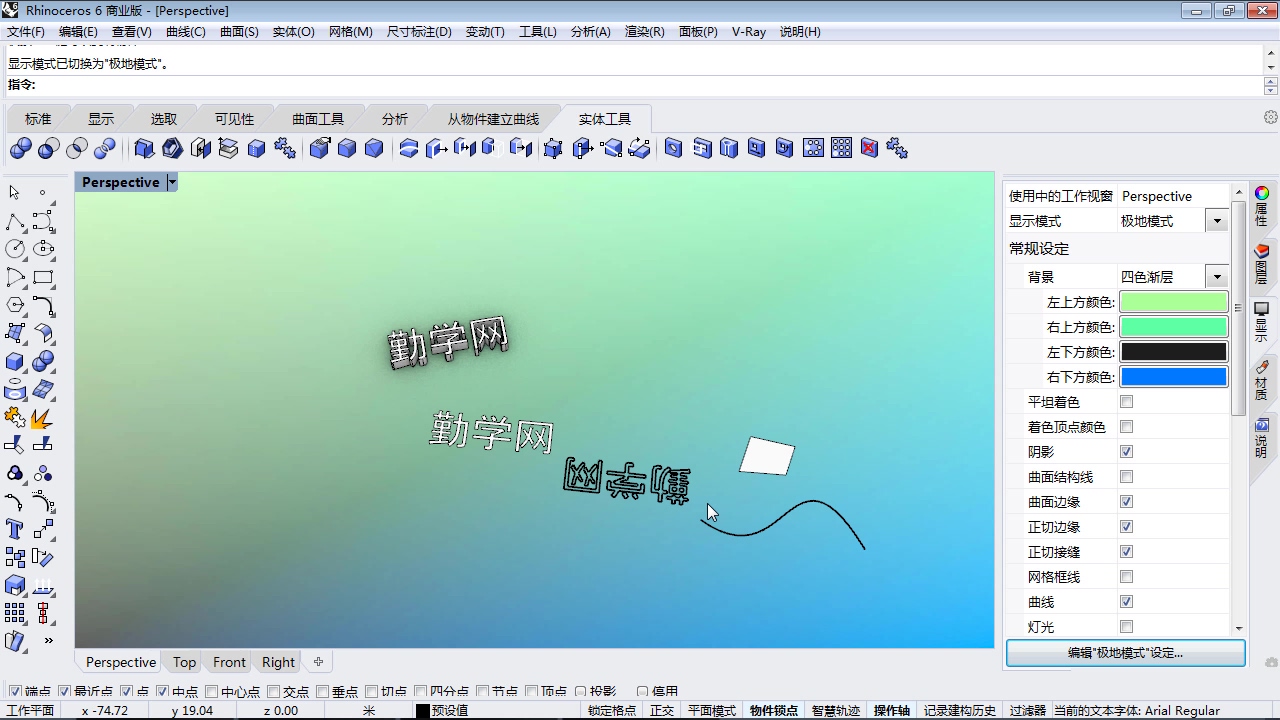Select the Ellipse tool
Screen dimensions: 1280x720
(x=43, y=249)
